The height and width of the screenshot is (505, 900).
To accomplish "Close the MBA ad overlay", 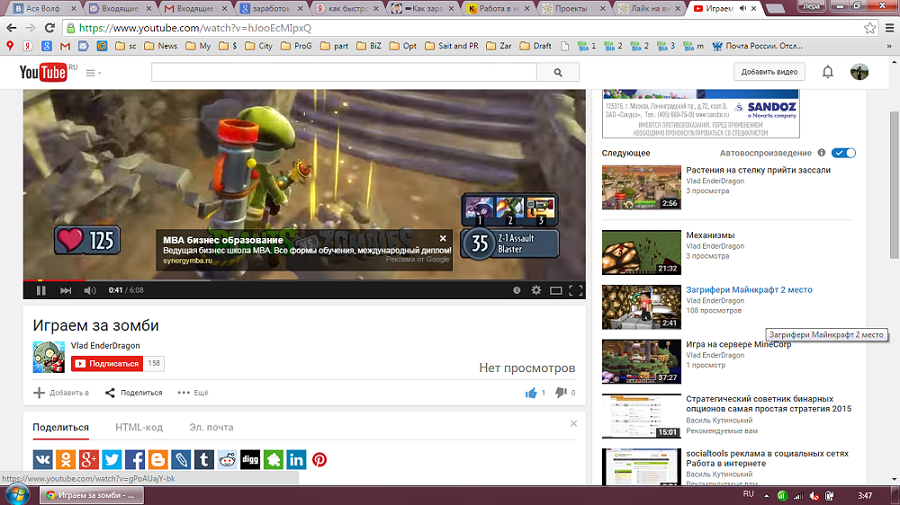I will [443, 238].
